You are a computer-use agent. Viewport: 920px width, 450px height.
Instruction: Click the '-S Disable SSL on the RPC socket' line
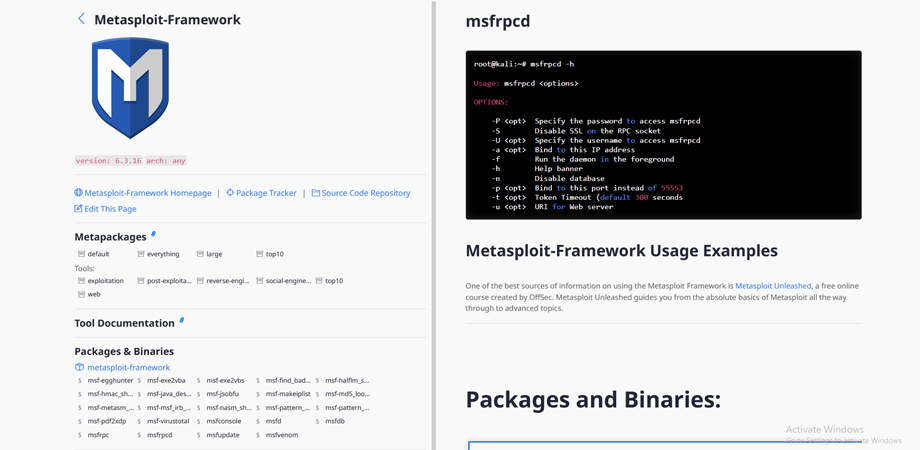point(577,131)
